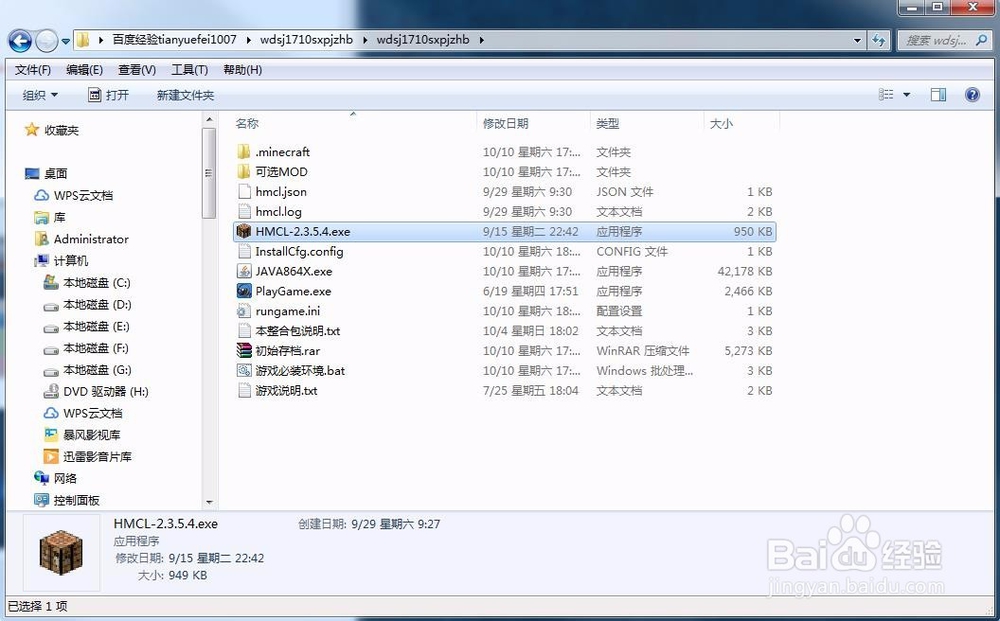Viewport: 1000px width, 621px height.
Task: Click the blue help question mark icon
Action: [x=973, y=95]
